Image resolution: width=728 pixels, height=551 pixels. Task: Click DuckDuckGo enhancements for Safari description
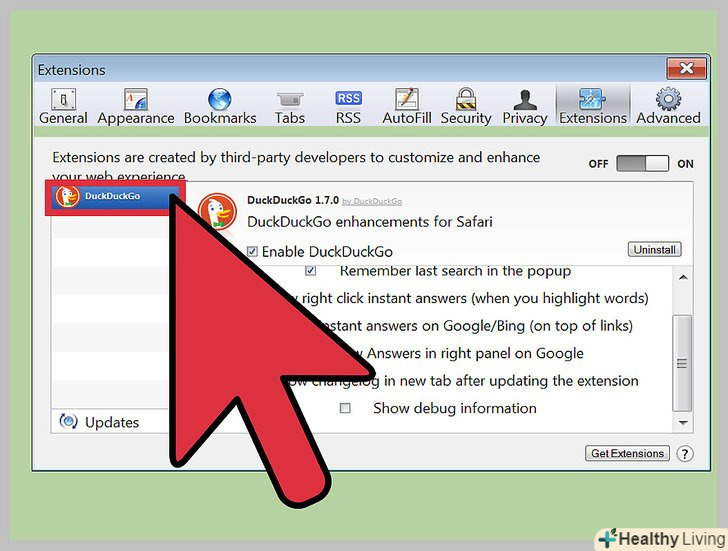pyautogui.click(x=370, y=222)
